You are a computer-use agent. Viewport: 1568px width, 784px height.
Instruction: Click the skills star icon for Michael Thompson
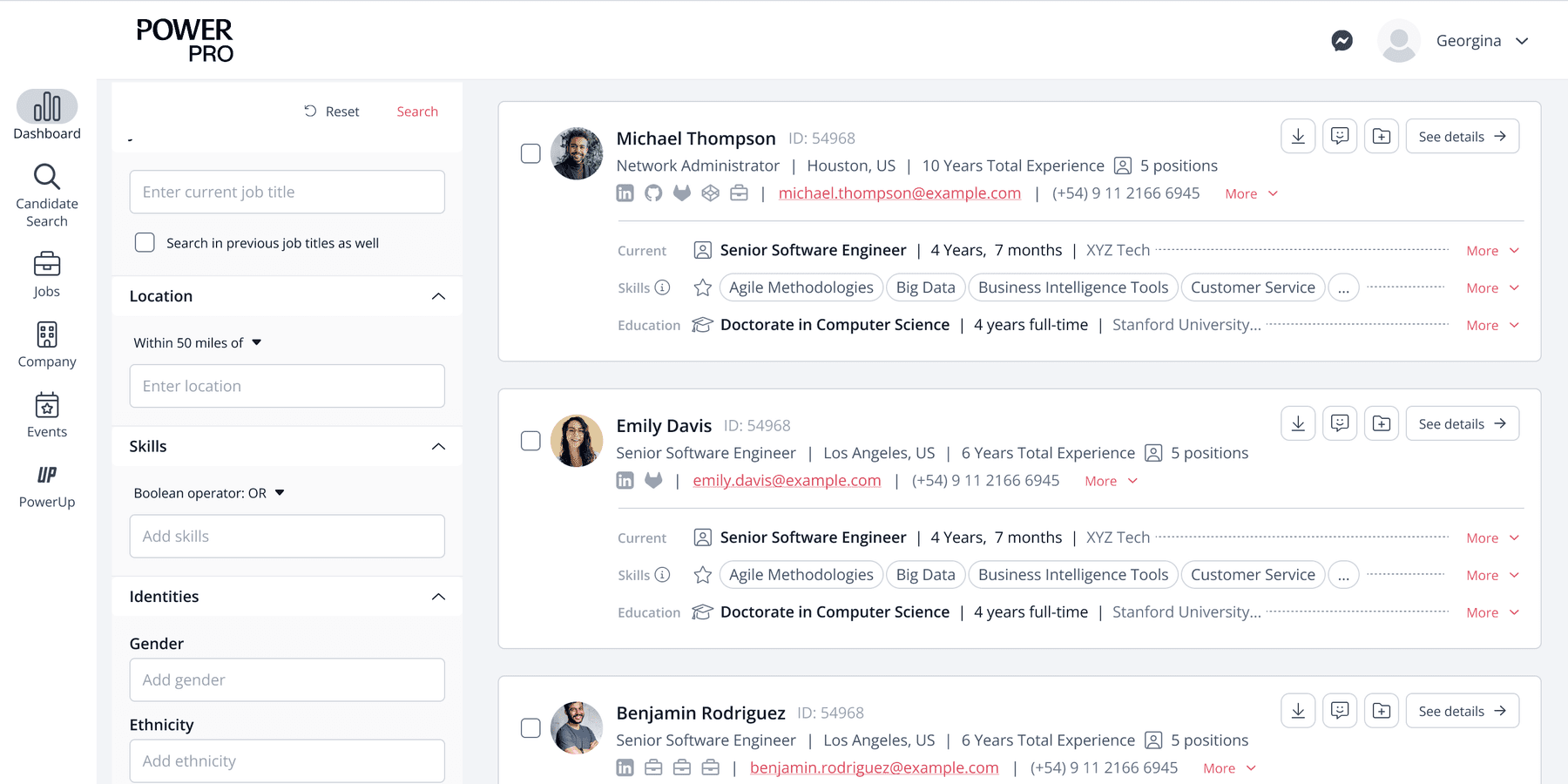[x=703, y=287]
